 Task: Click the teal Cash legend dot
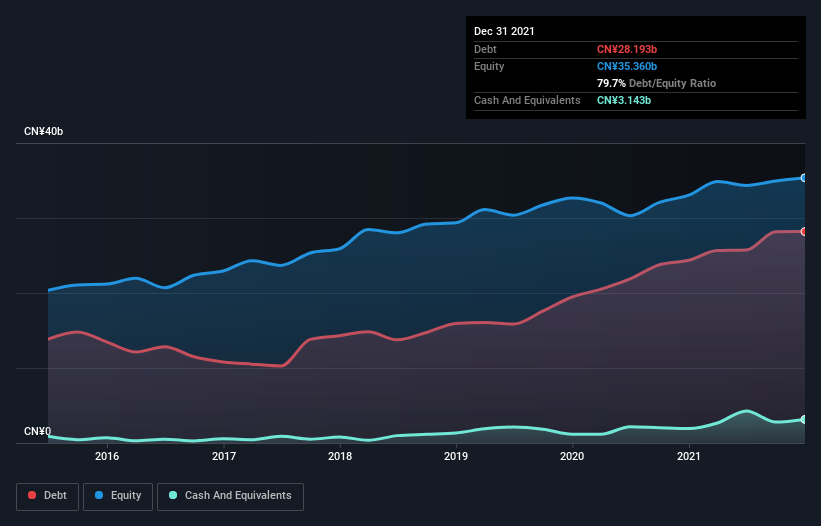[x=173, y=495]
